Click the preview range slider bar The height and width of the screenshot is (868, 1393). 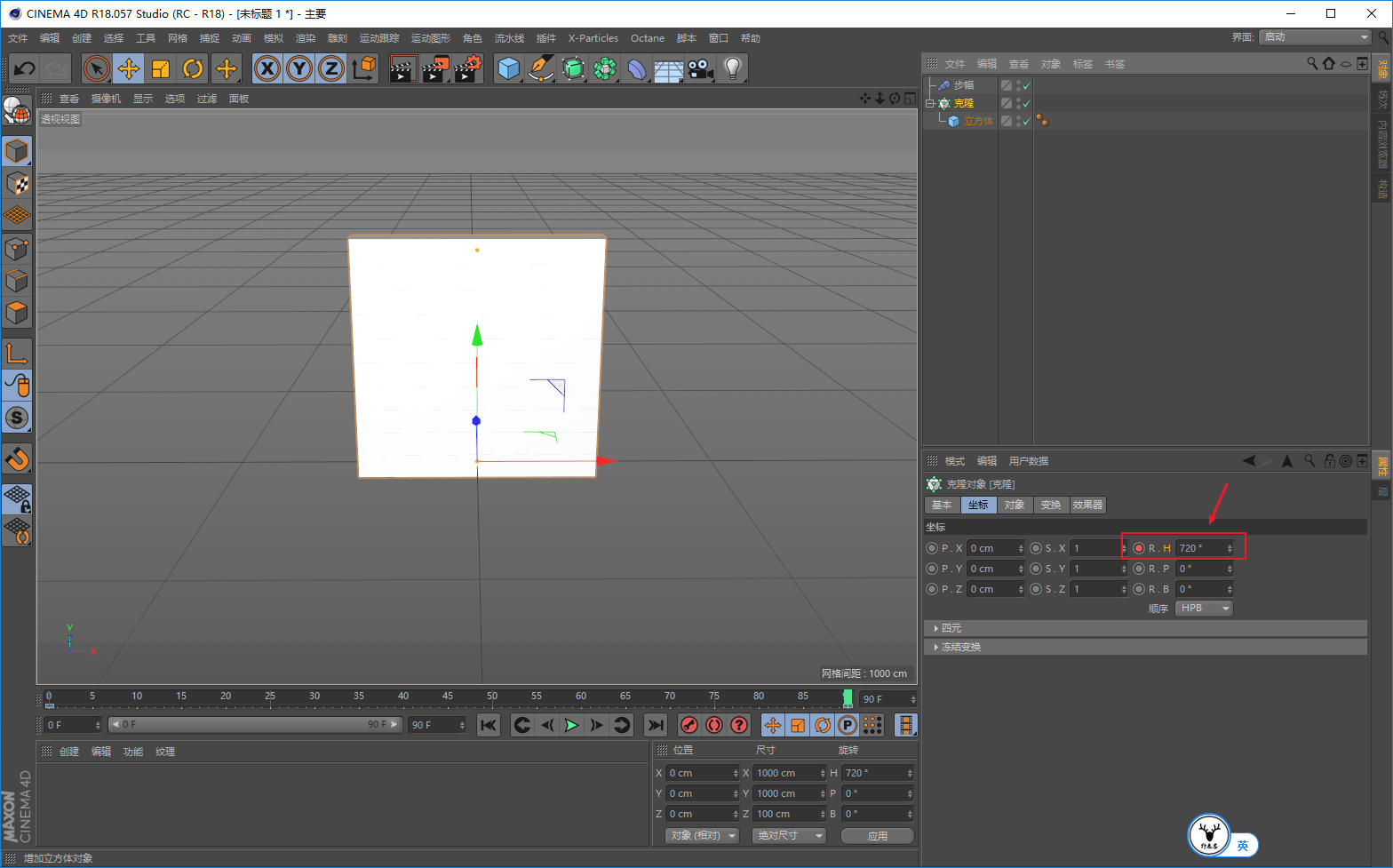(x=255, y=725)
